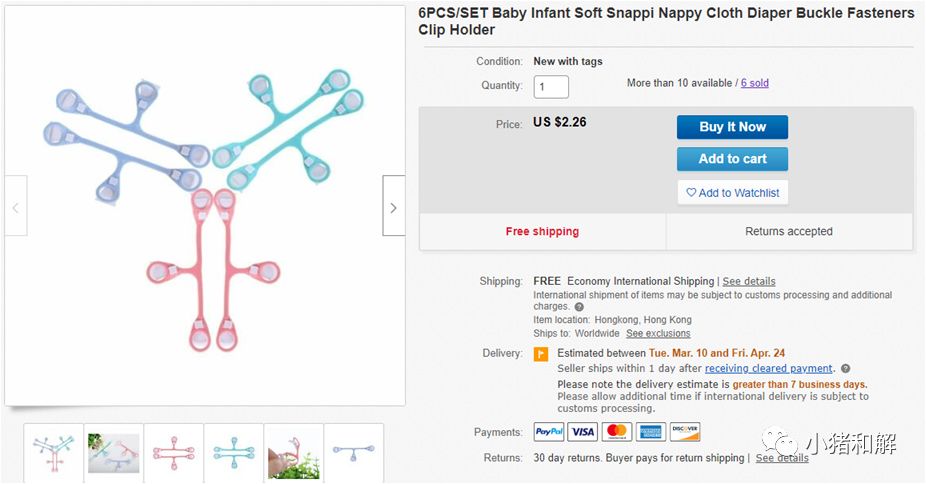Viewport: 926px width, 484px height.
Task: Click the American Express card icon
Action: point(651,432)
